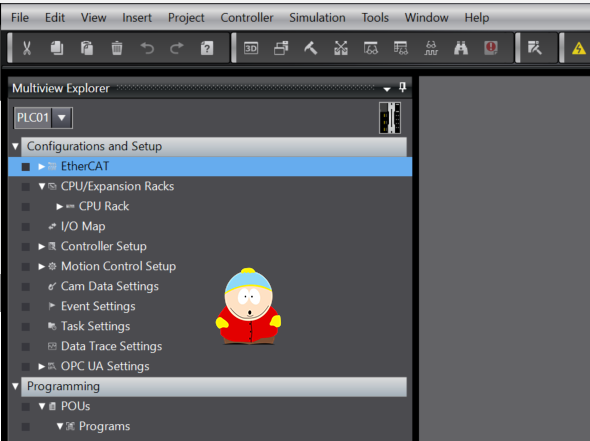This screenshot has width=590, height=441.
Task: Collapse the POUs tree node
Action: pyautogui.click(x=42, y=406)
